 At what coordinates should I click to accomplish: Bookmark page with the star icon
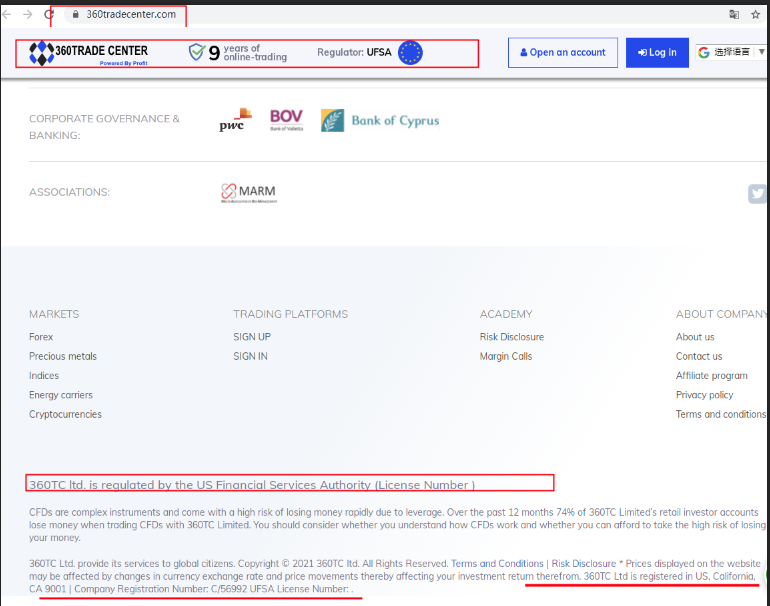[756, 14]
